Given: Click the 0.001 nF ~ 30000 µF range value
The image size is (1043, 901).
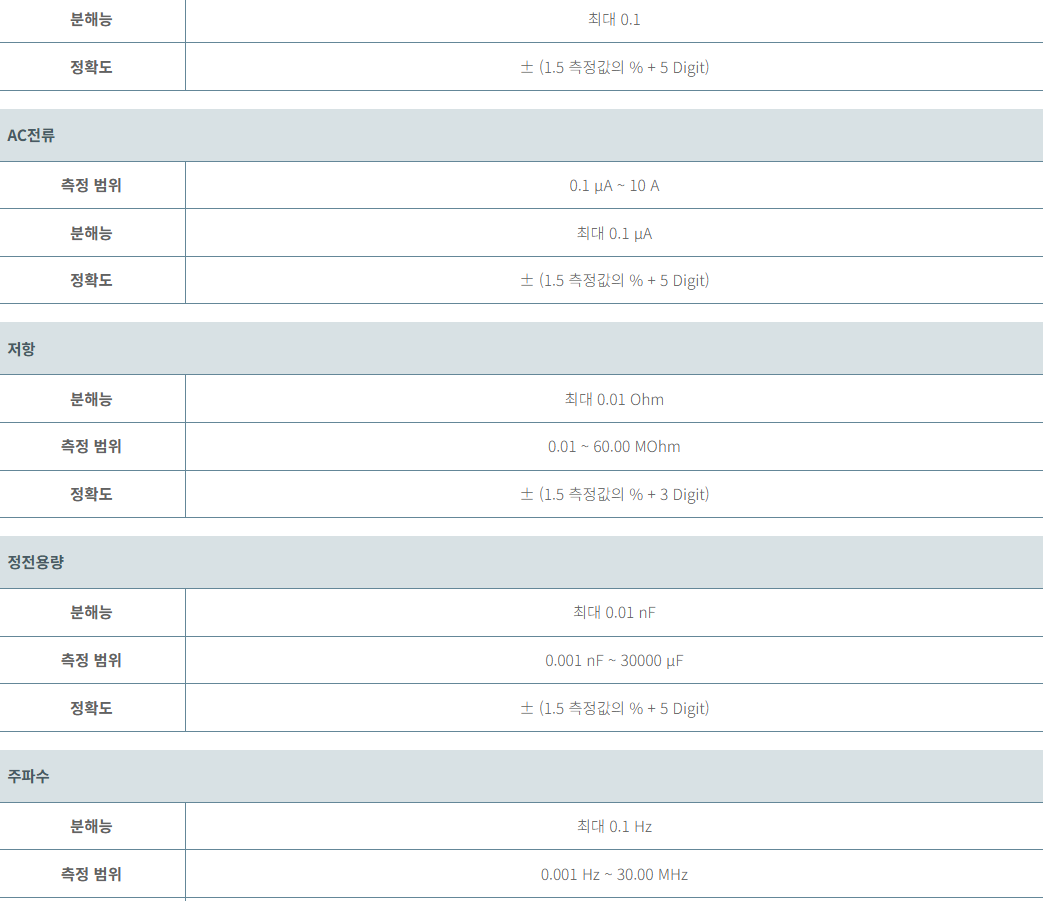Looking at the screenshot, I should 614,660.
